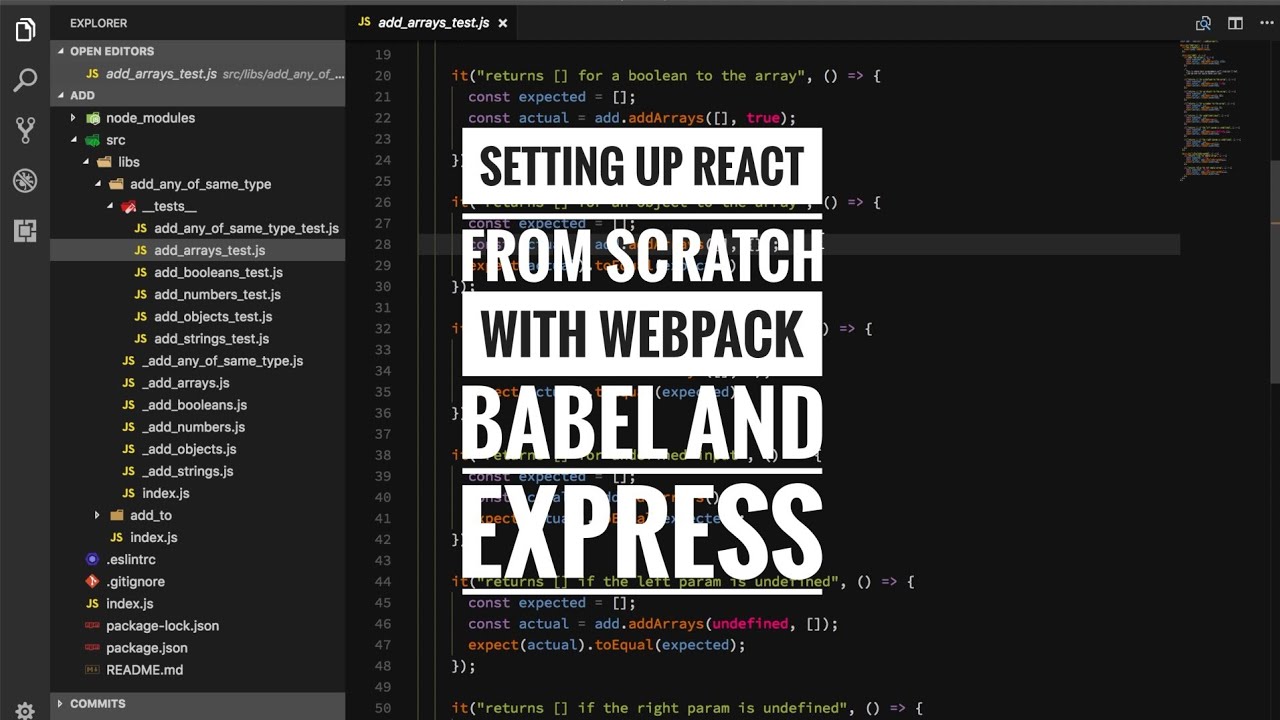The height and width of the screenshot is (720, 1280).
Task: Open the Extensions view in activity bar
Action: tap(25, 231)
